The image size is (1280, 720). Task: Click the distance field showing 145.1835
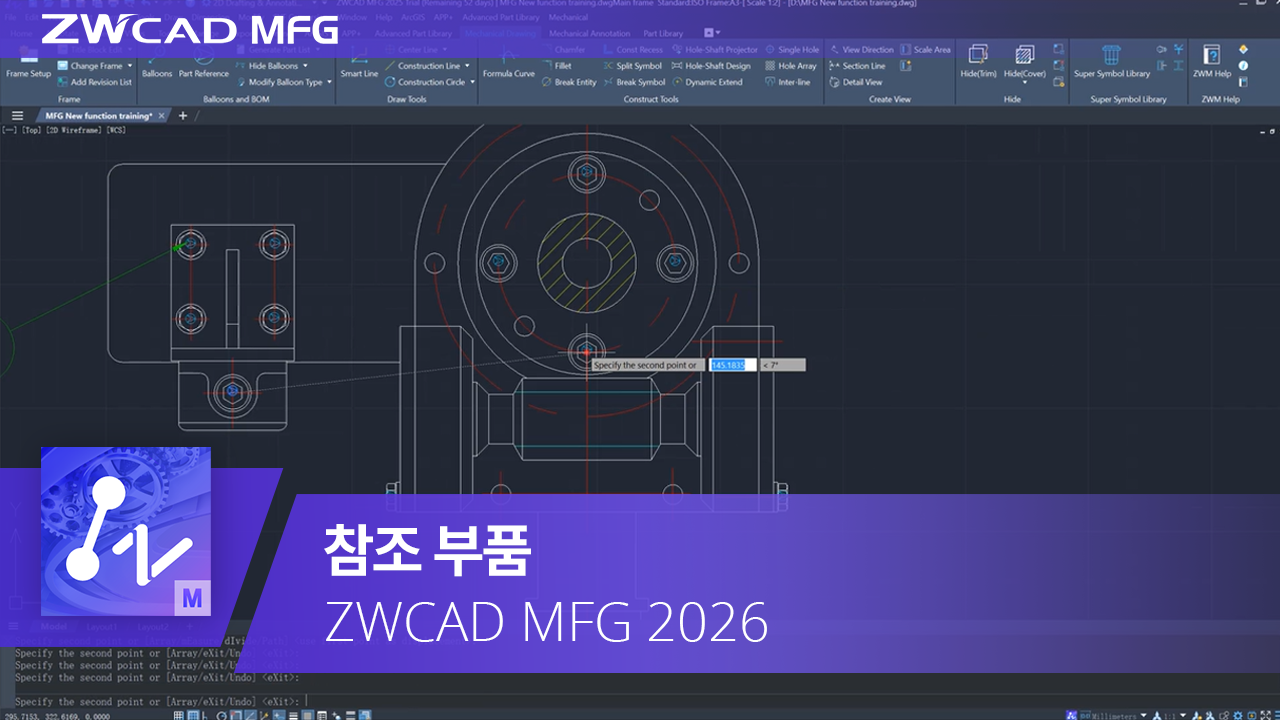point(733,365)
